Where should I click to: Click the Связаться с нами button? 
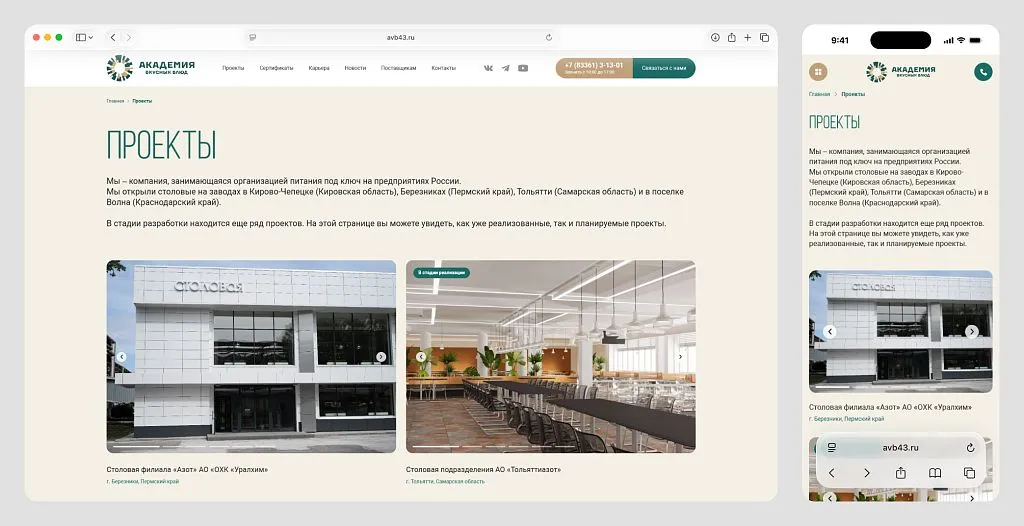[664, 68]
